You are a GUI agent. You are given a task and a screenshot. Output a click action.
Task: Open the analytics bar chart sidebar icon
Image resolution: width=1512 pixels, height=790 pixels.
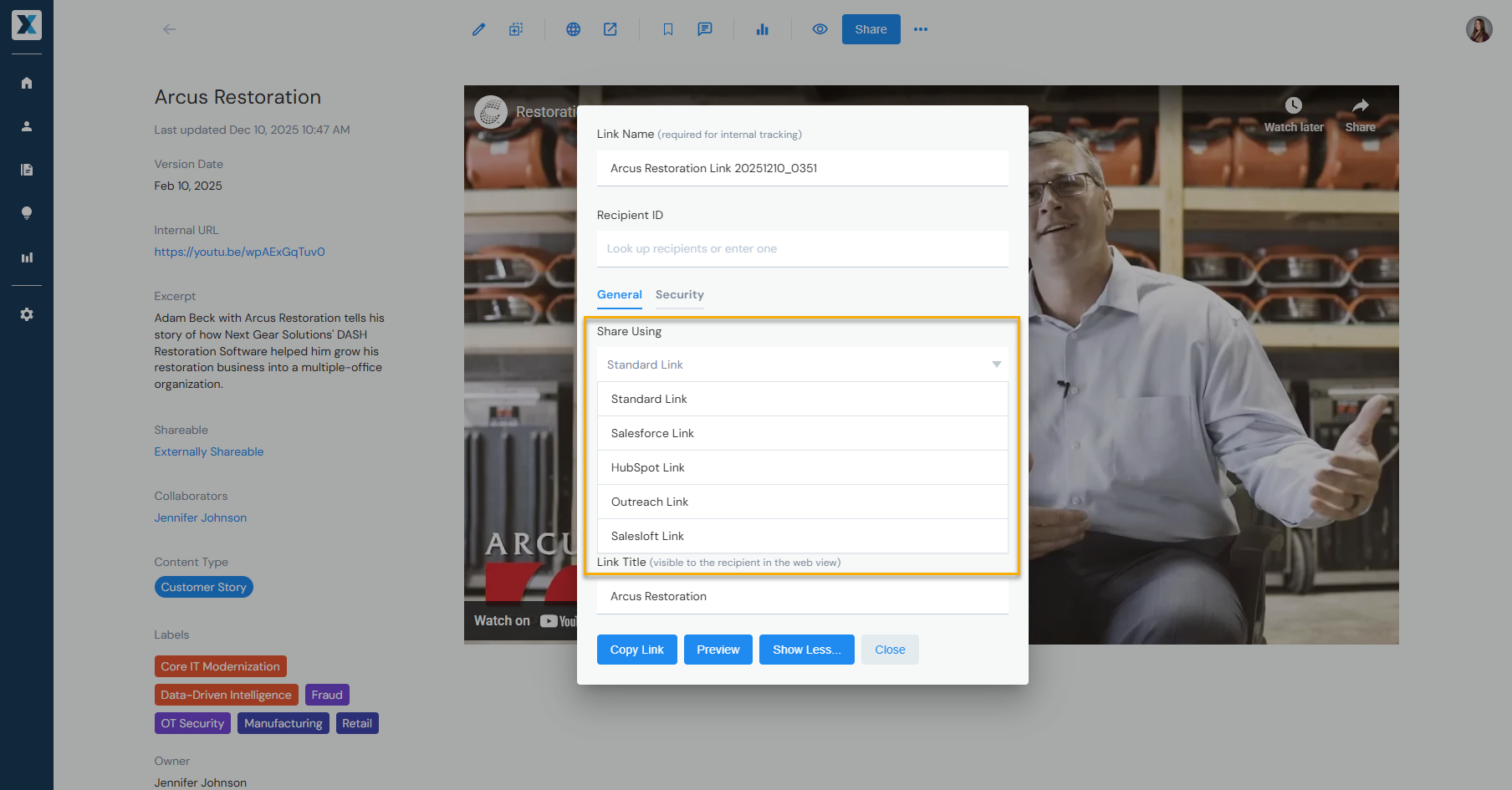point(27,257)
